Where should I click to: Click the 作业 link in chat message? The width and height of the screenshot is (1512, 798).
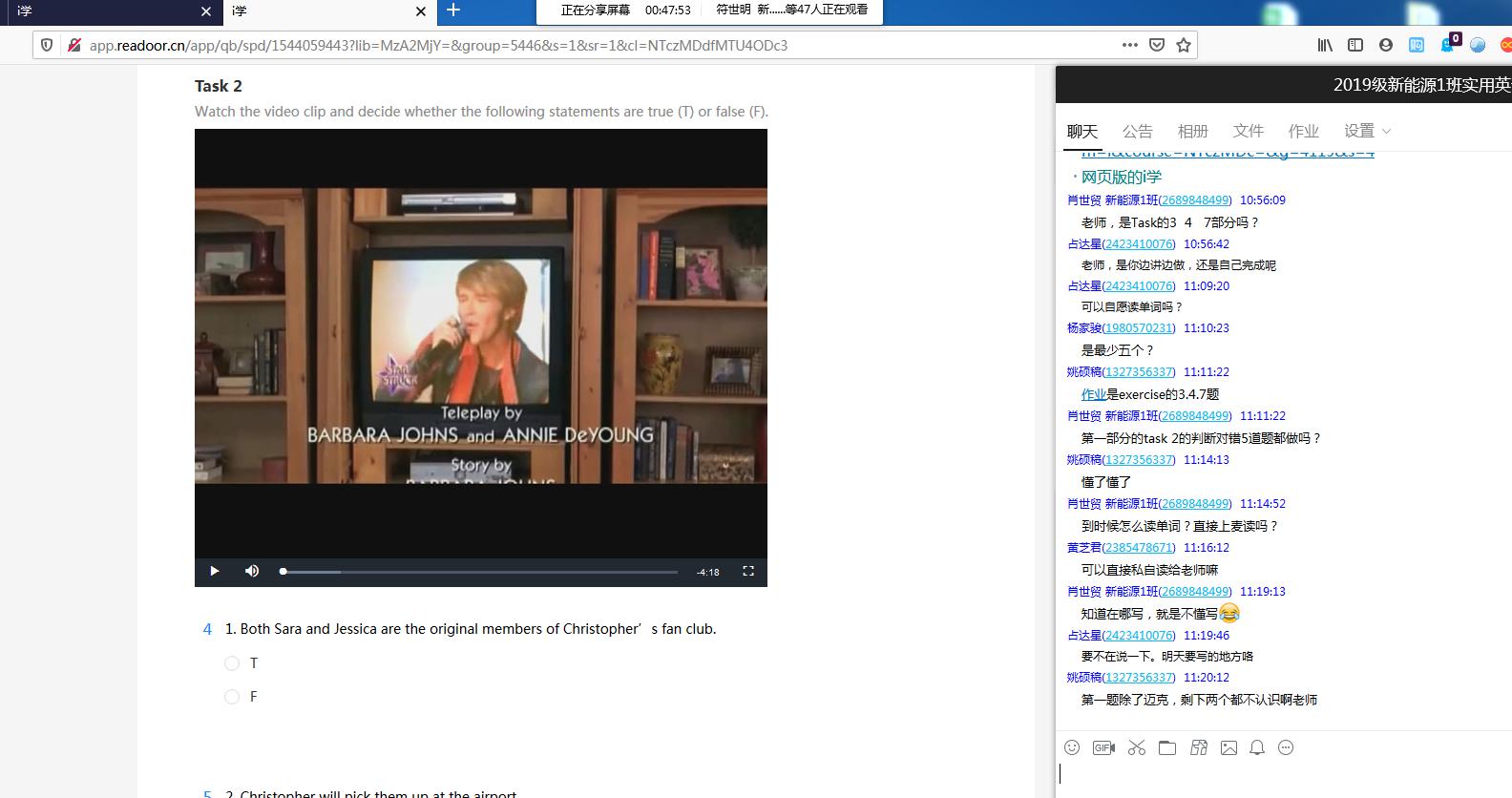coord(1093,394)
